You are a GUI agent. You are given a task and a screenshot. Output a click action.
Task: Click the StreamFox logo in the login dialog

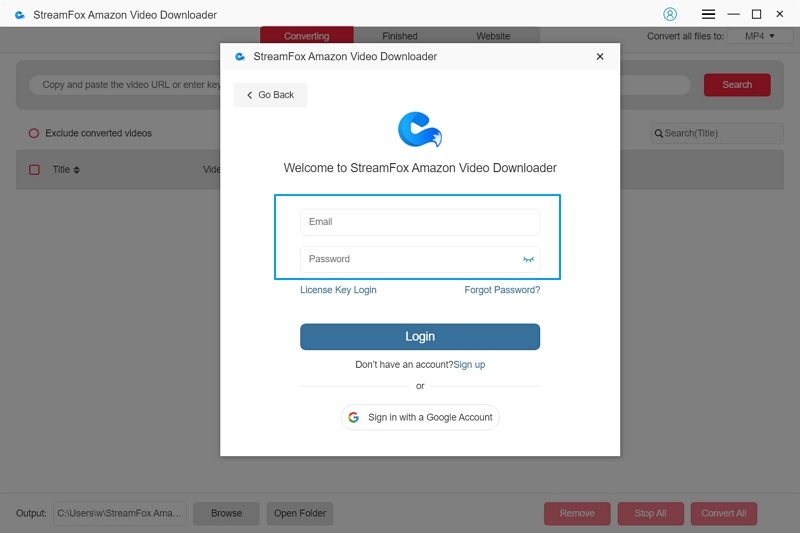coord(420,130)
